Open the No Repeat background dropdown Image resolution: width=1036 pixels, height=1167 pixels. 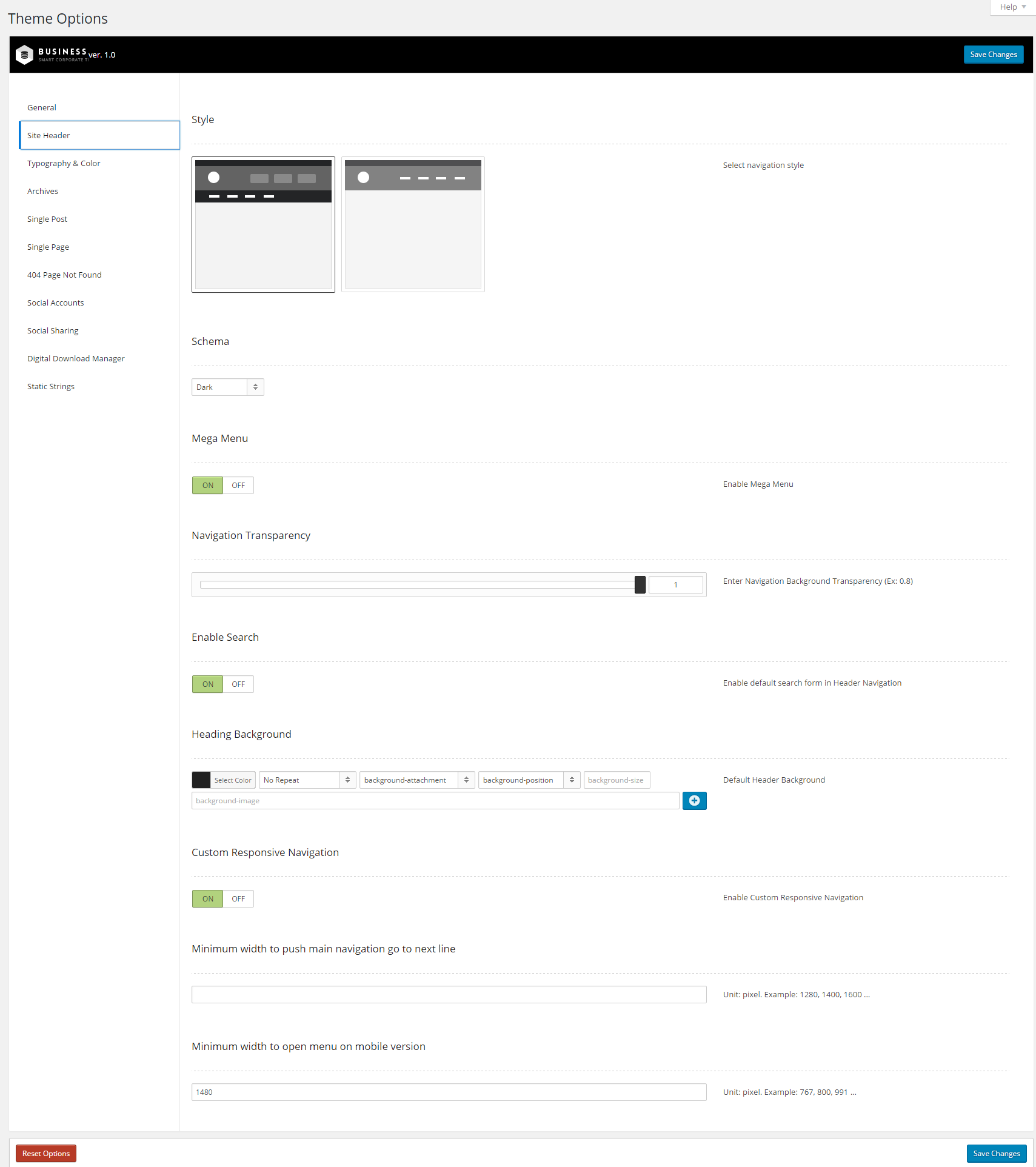[307, 780]
